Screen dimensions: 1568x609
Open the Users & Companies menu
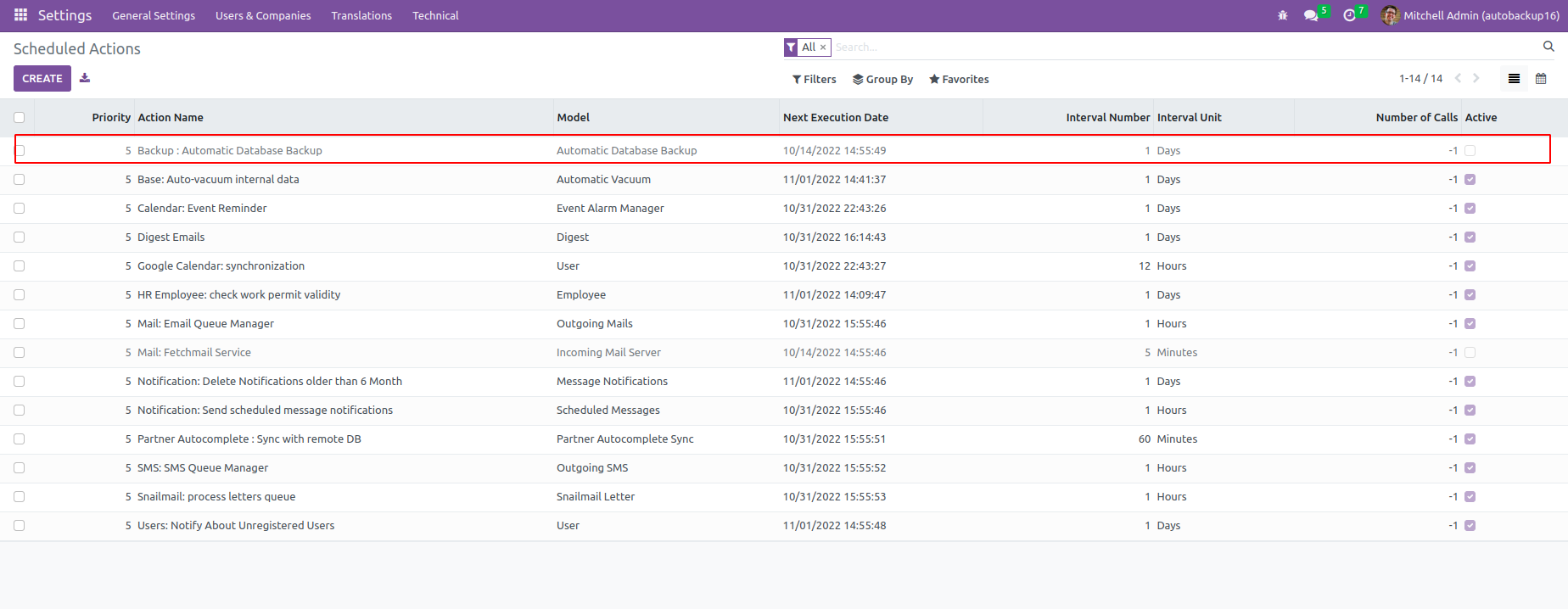click(x=263, y=15)
